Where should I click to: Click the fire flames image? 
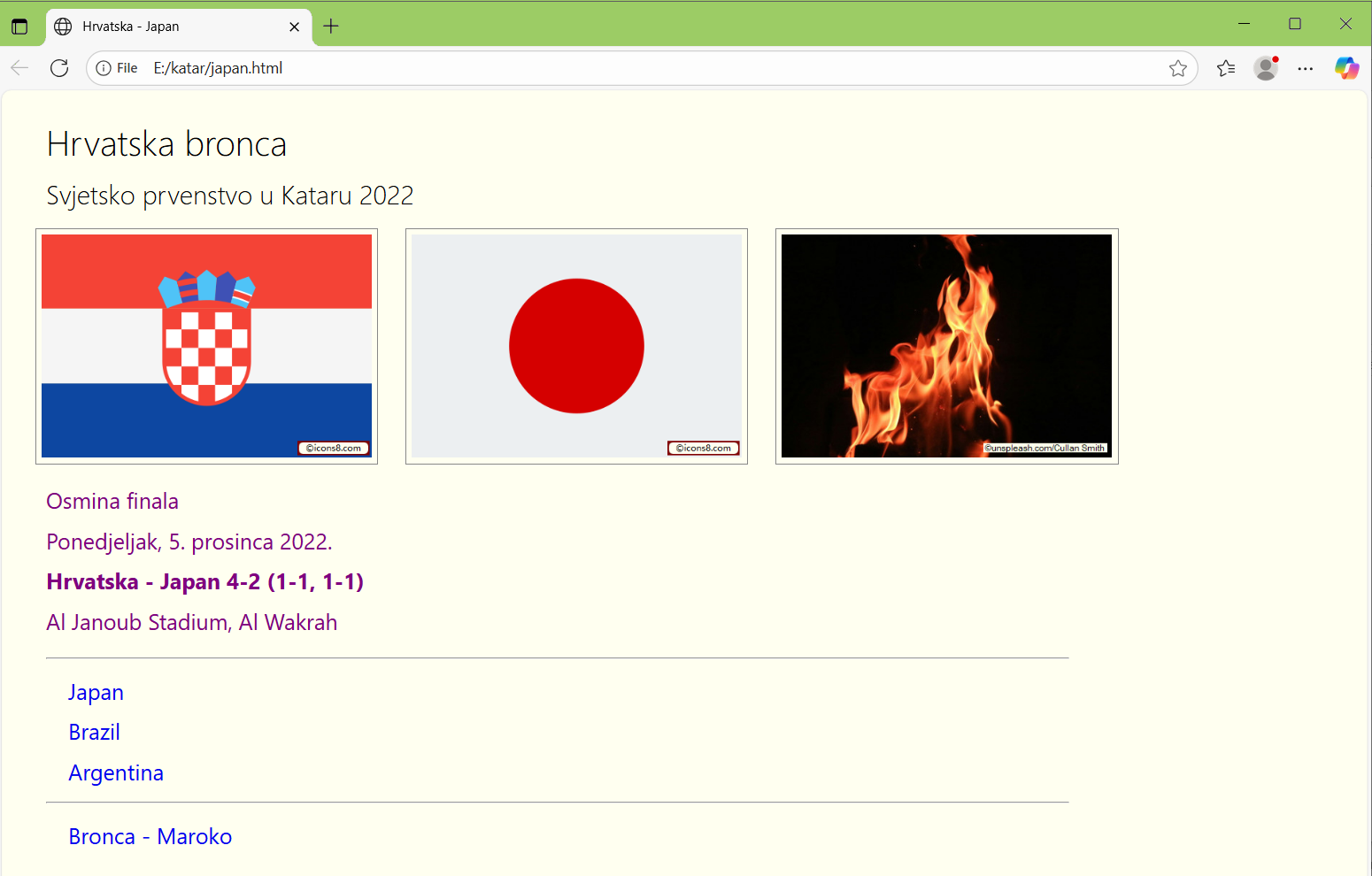(946, 346)
